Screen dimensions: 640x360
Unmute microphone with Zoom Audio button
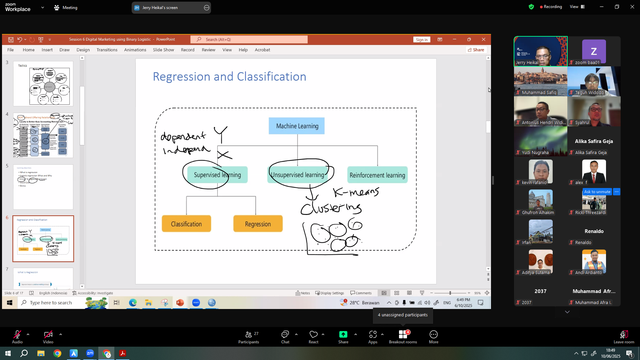tap(17, 336)
